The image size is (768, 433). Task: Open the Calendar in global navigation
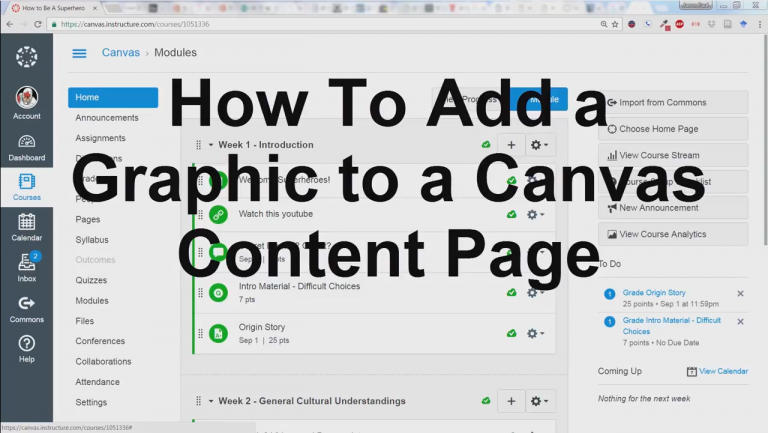(x=26, y=228)
